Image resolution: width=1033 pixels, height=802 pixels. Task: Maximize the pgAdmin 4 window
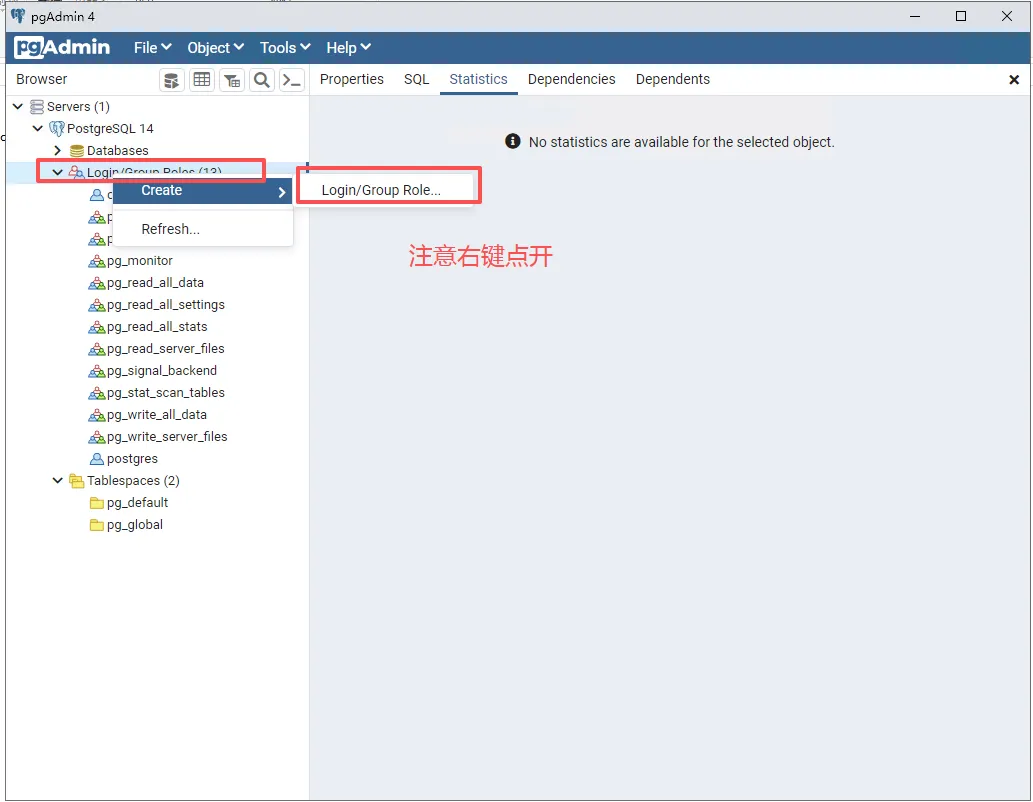tap(961, 16)
